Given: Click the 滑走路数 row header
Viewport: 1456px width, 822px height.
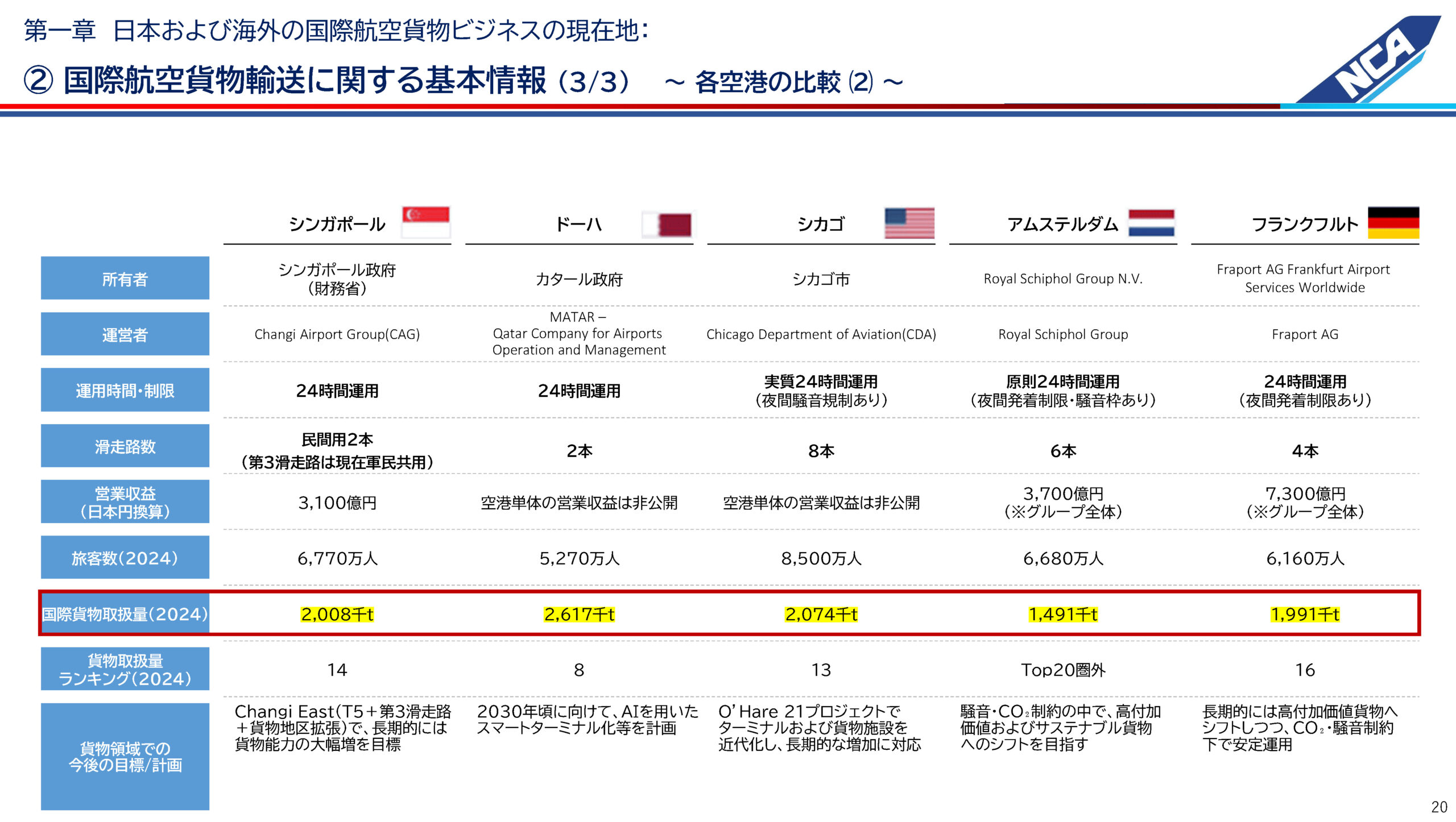Looking at the screenshot, I should (125, 446).
